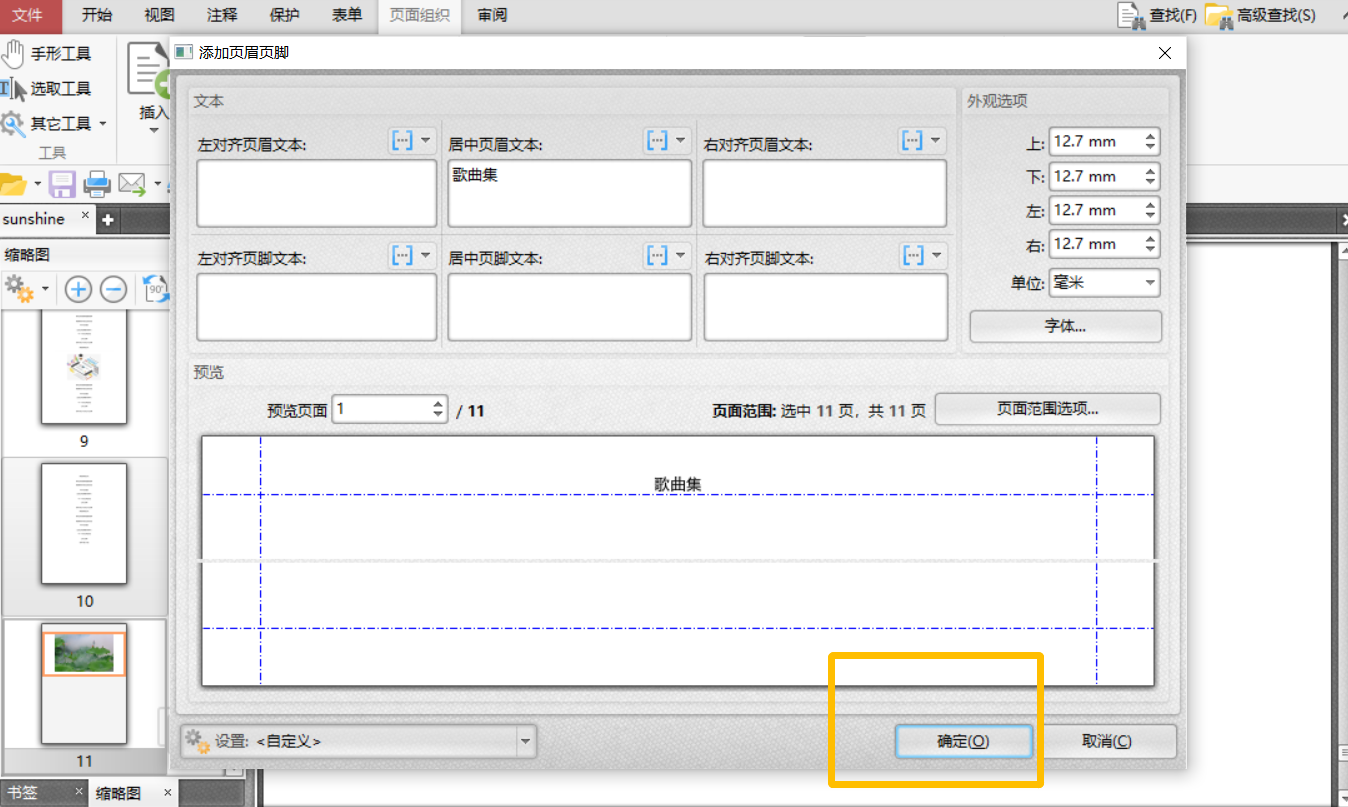
Task: Open new tab with plus icon
Action: [x=108, y=219]
